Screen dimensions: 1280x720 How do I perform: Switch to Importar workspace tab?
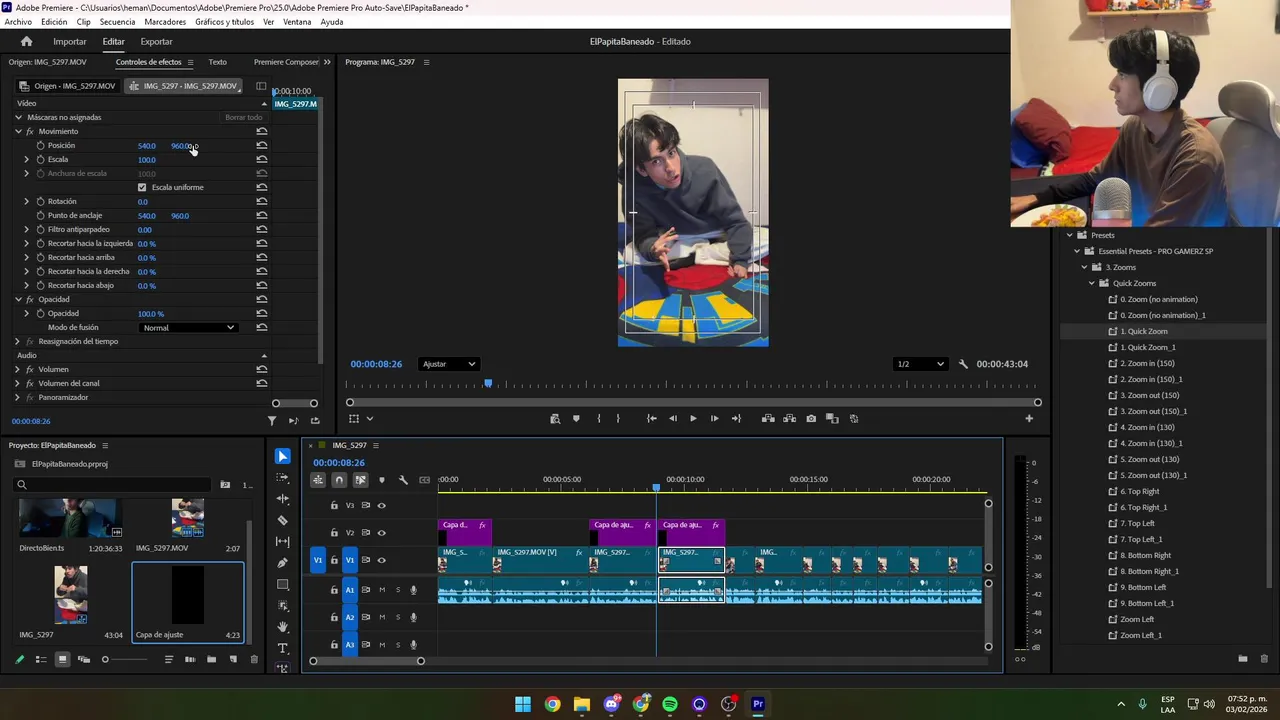pos(70,41)
